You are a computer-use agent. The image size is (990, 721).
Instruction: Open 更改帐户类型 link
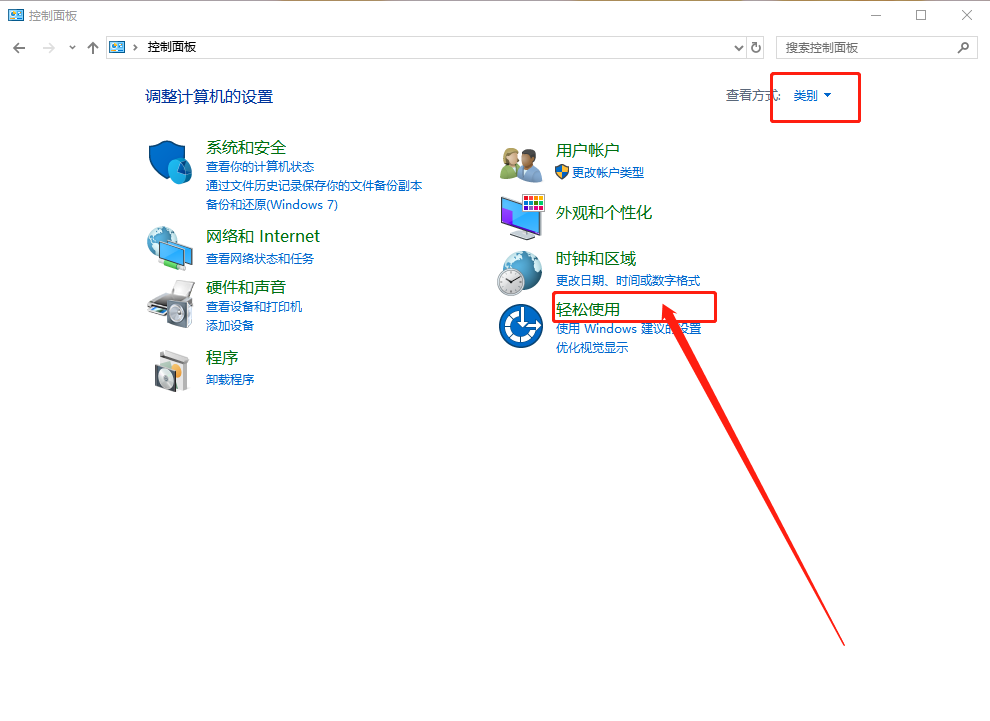607,172
